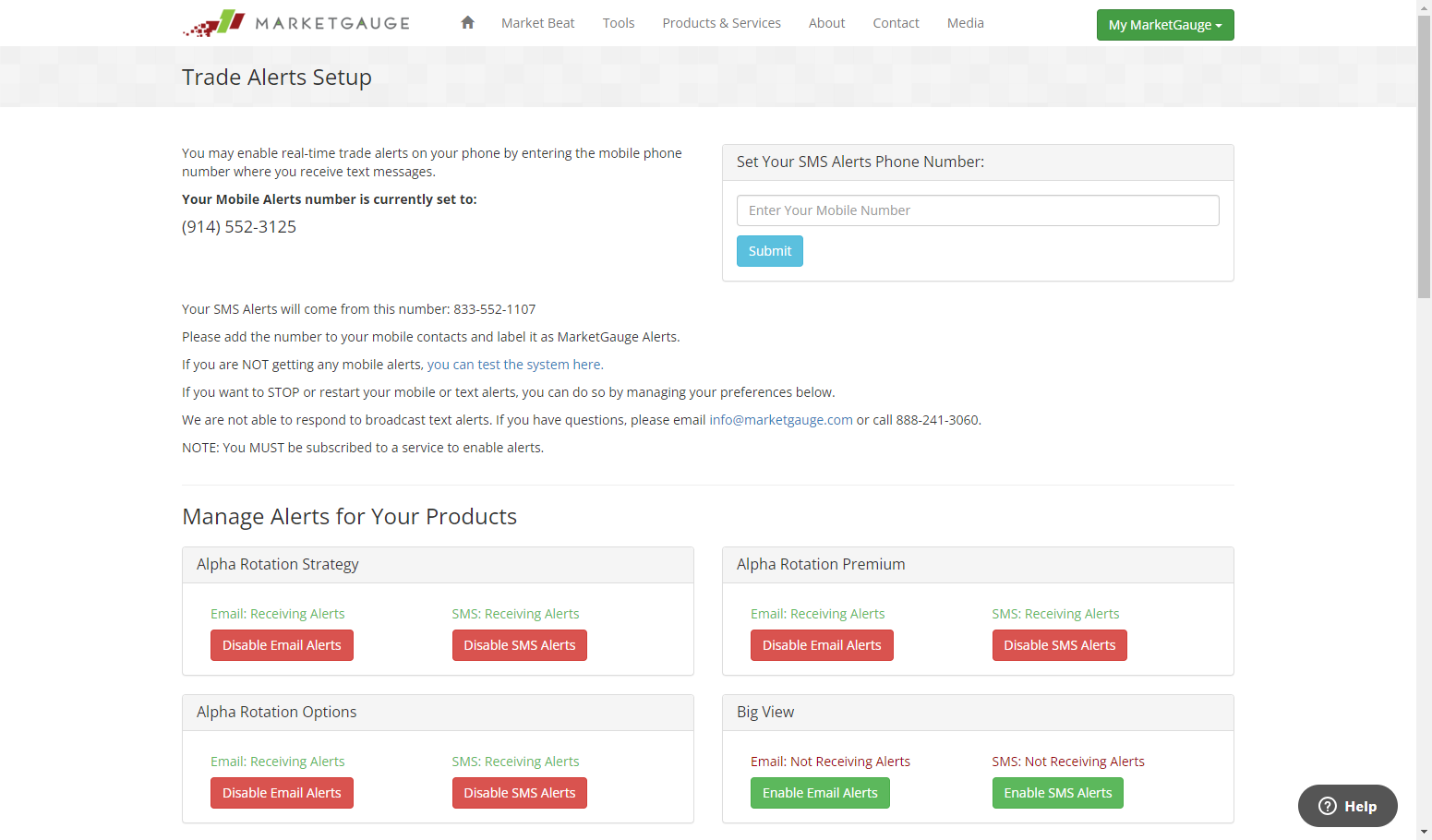
Task: Open the About menu item
Action: [x=826, y=23]
